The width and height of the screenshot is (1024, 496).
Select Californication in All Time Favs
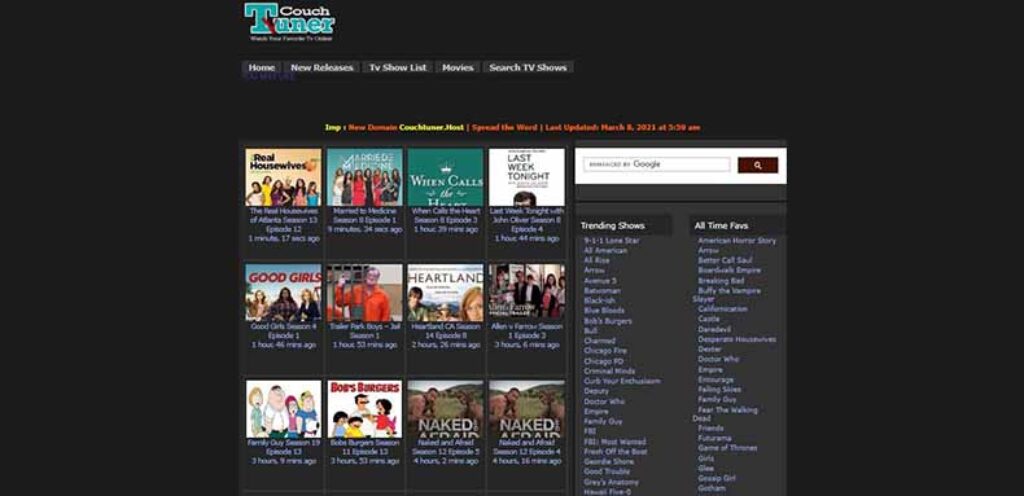(722, 309)
